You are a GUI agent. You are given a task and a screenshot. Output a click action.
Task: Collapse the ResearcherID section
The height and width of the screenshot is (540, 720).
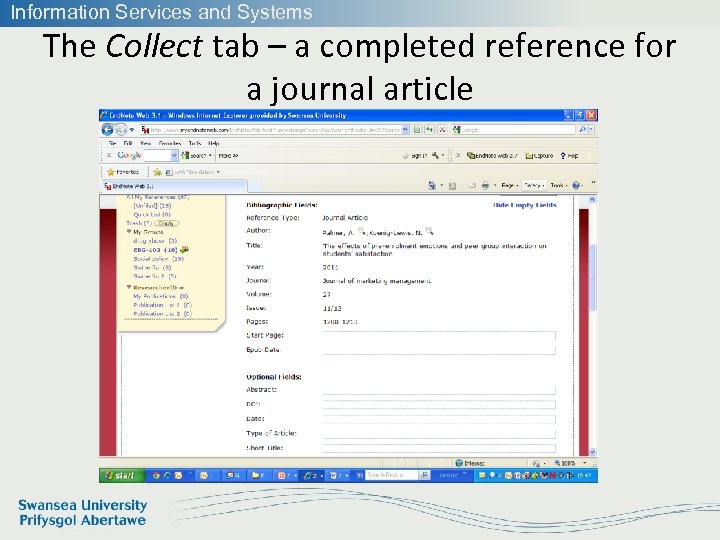tap(129, 287)
